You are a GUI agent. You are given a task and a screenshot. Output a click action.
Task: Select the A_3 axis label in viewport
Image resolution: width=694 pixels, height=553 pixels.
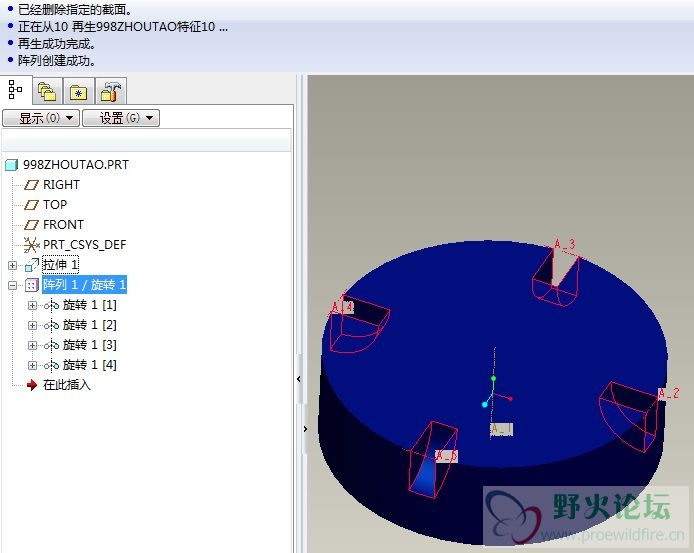565,244
